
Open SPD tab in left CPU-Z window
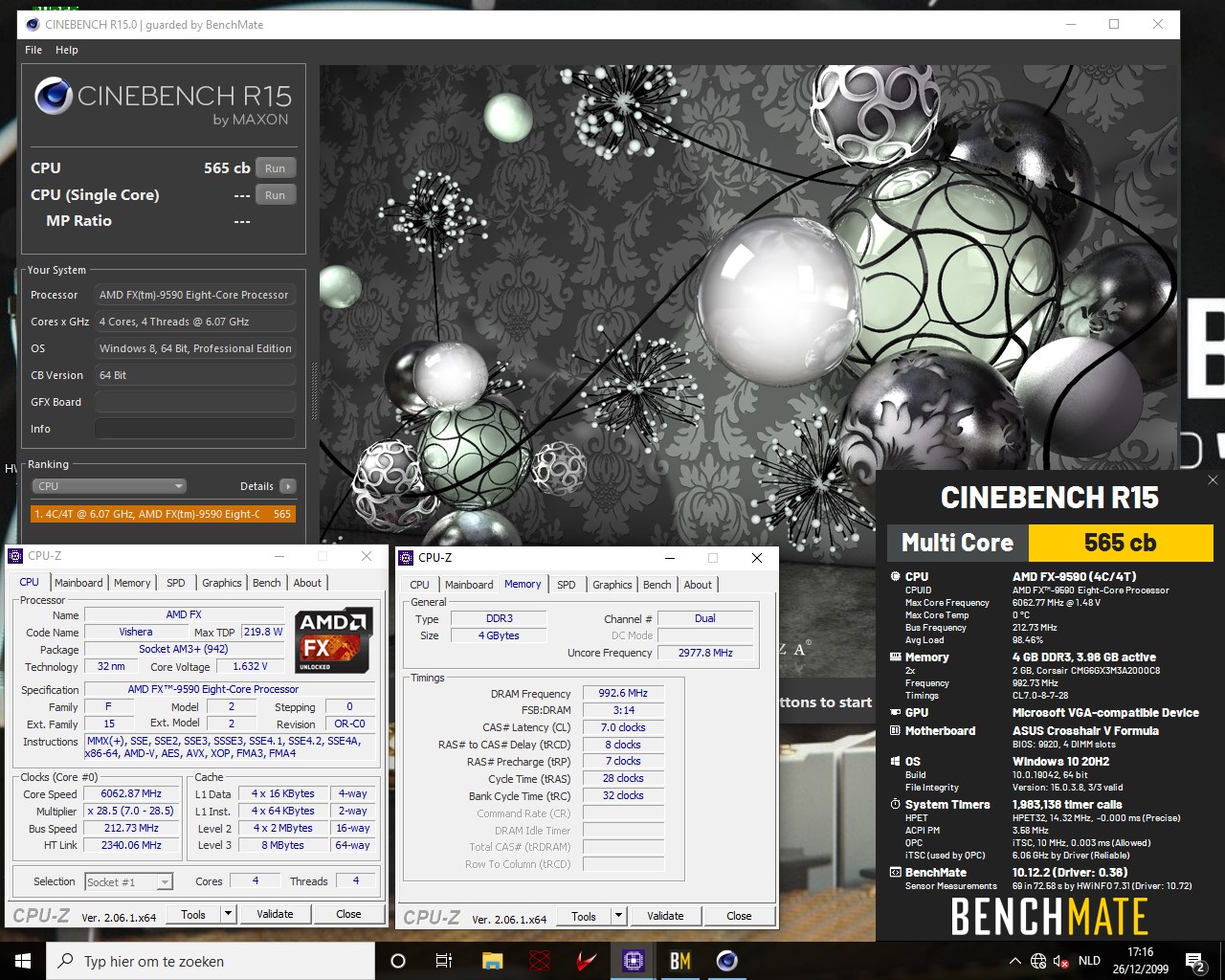coord(176,583)
